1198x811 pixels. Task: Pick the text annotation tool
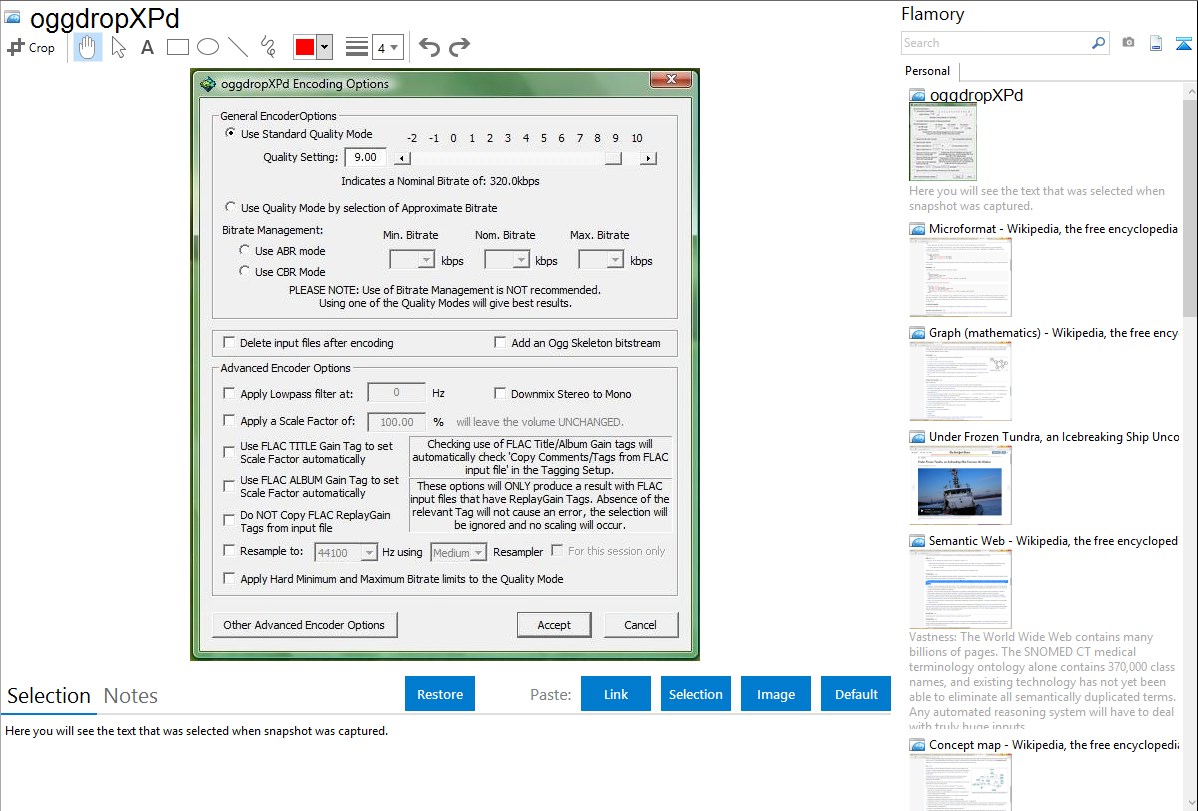[147, 47]
